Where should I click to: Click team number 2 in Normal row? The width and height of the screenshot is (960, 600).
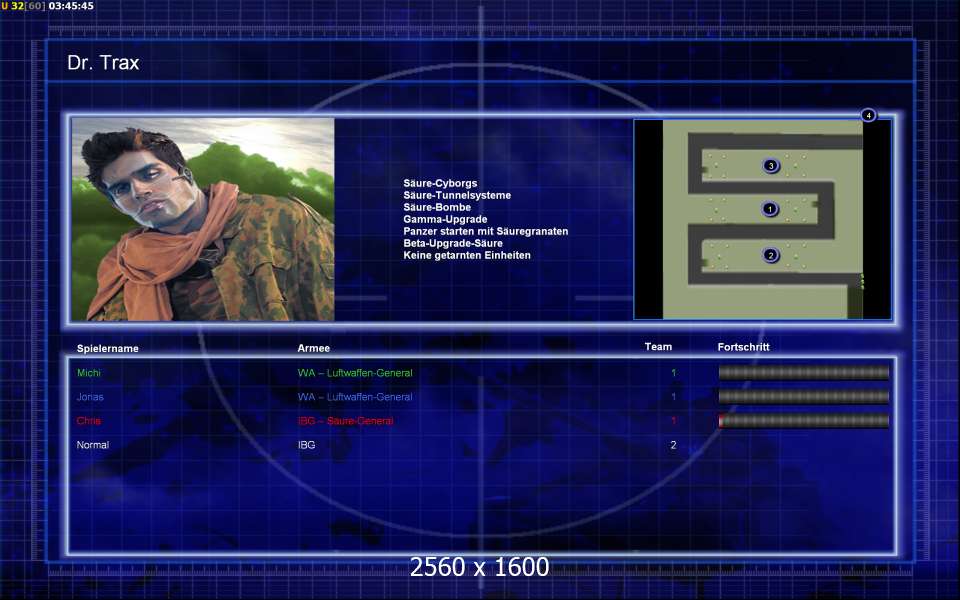click(673, 445)
